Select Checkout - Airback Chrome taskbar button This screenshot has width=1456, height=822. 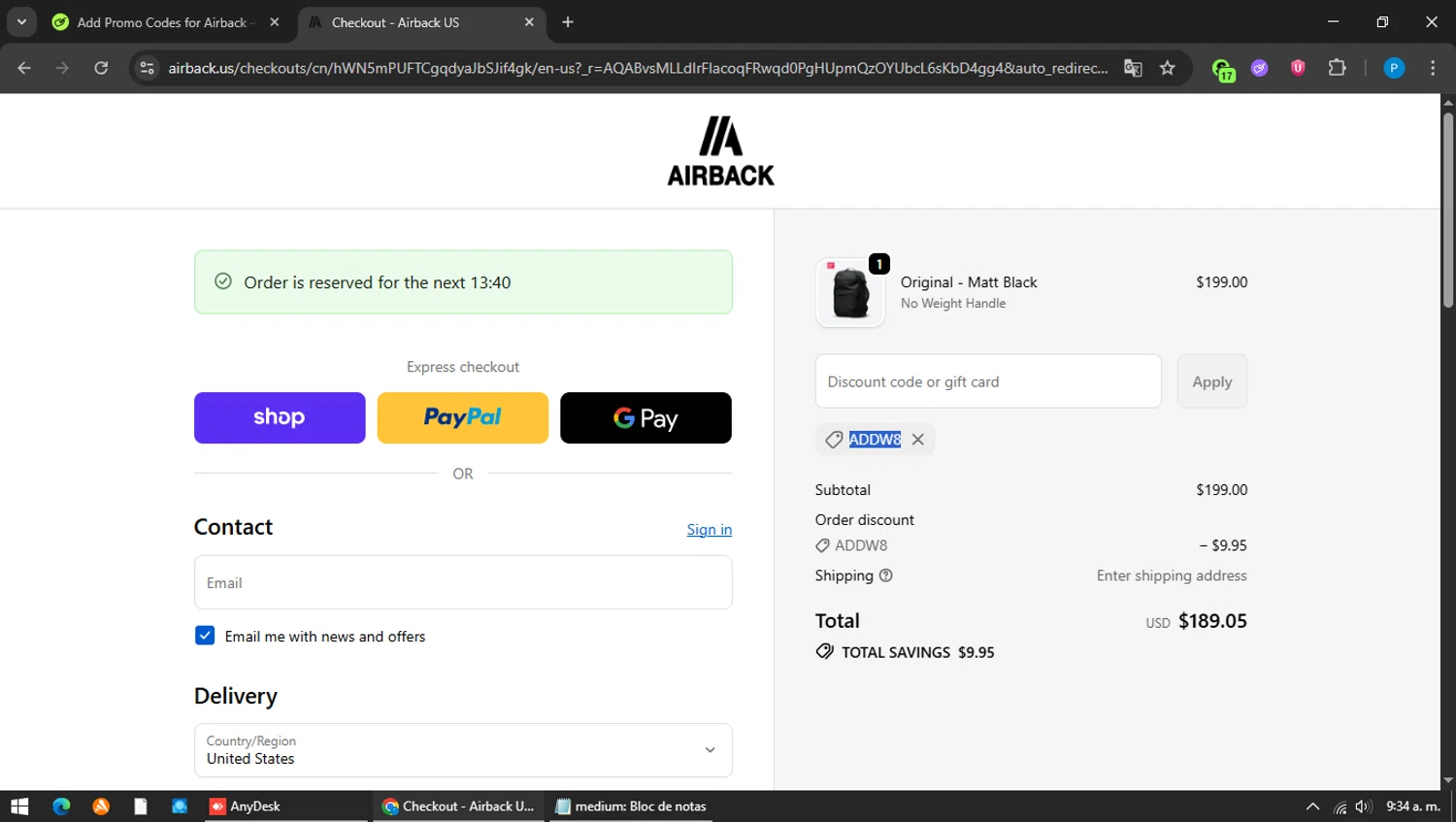coord(458,806)
